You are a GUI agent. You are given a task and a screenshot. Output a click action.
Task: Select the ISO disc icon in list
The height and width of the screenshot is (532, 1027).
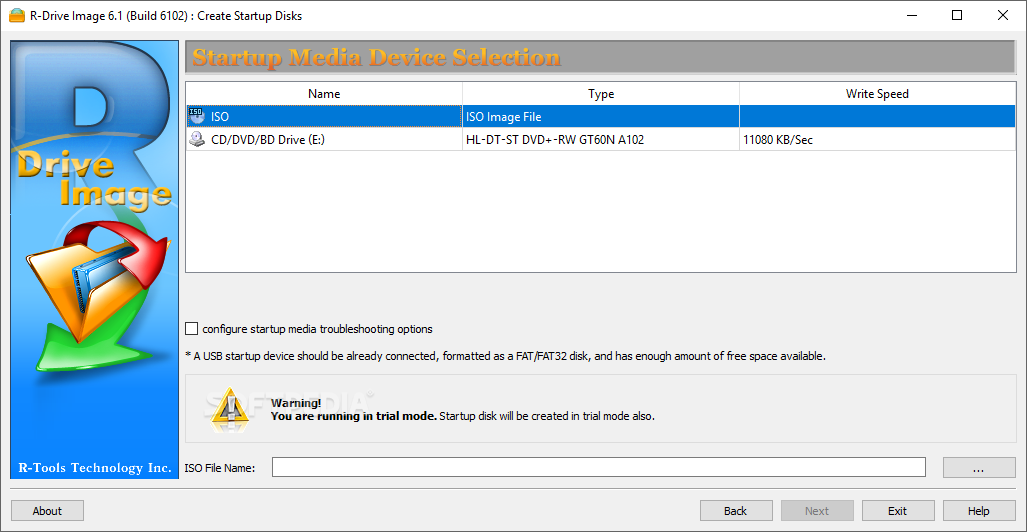tap(196, 117)
